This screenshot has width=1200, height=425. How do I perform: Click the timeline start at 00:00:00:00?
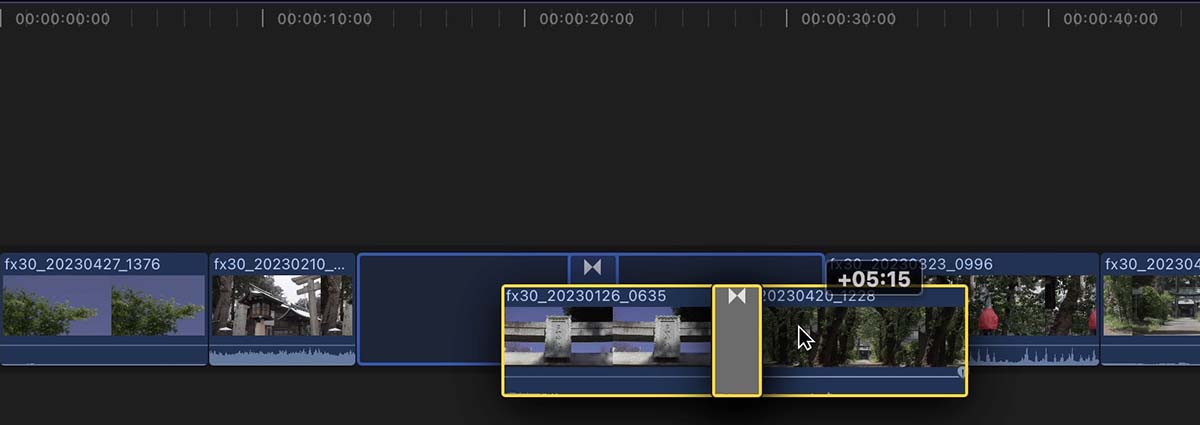coord(62,19)
